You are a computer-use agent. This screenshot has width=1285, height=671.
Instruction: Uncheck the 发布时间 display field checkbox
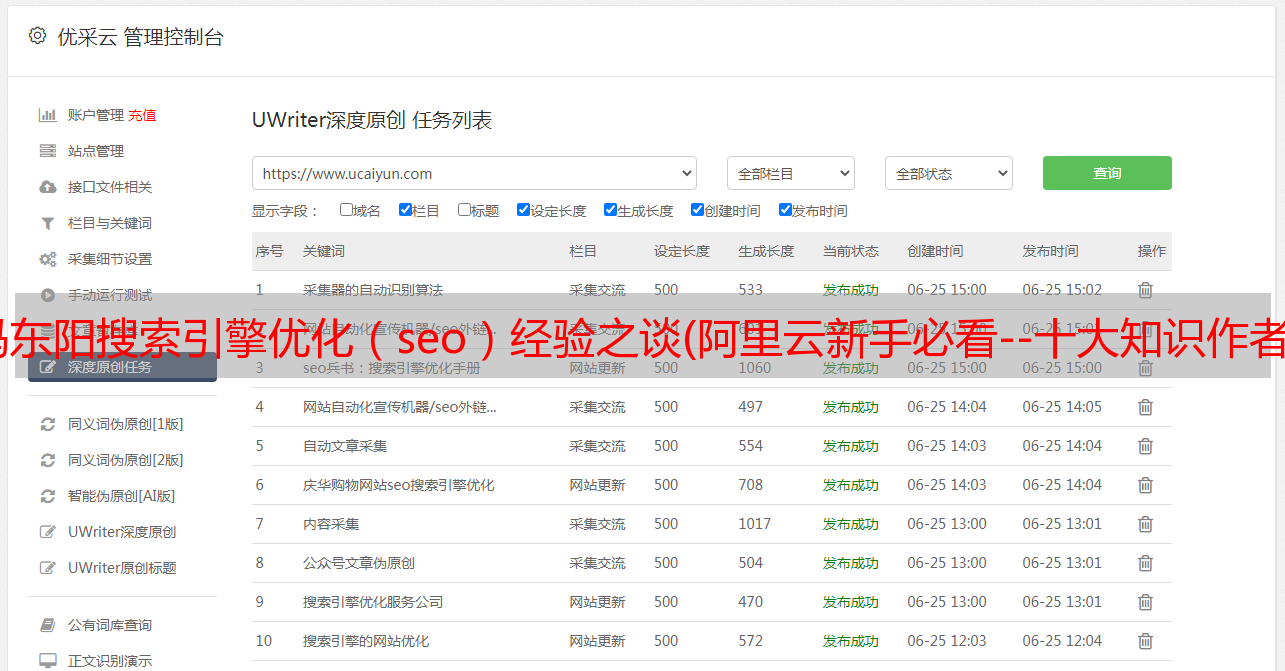point(785,210)
